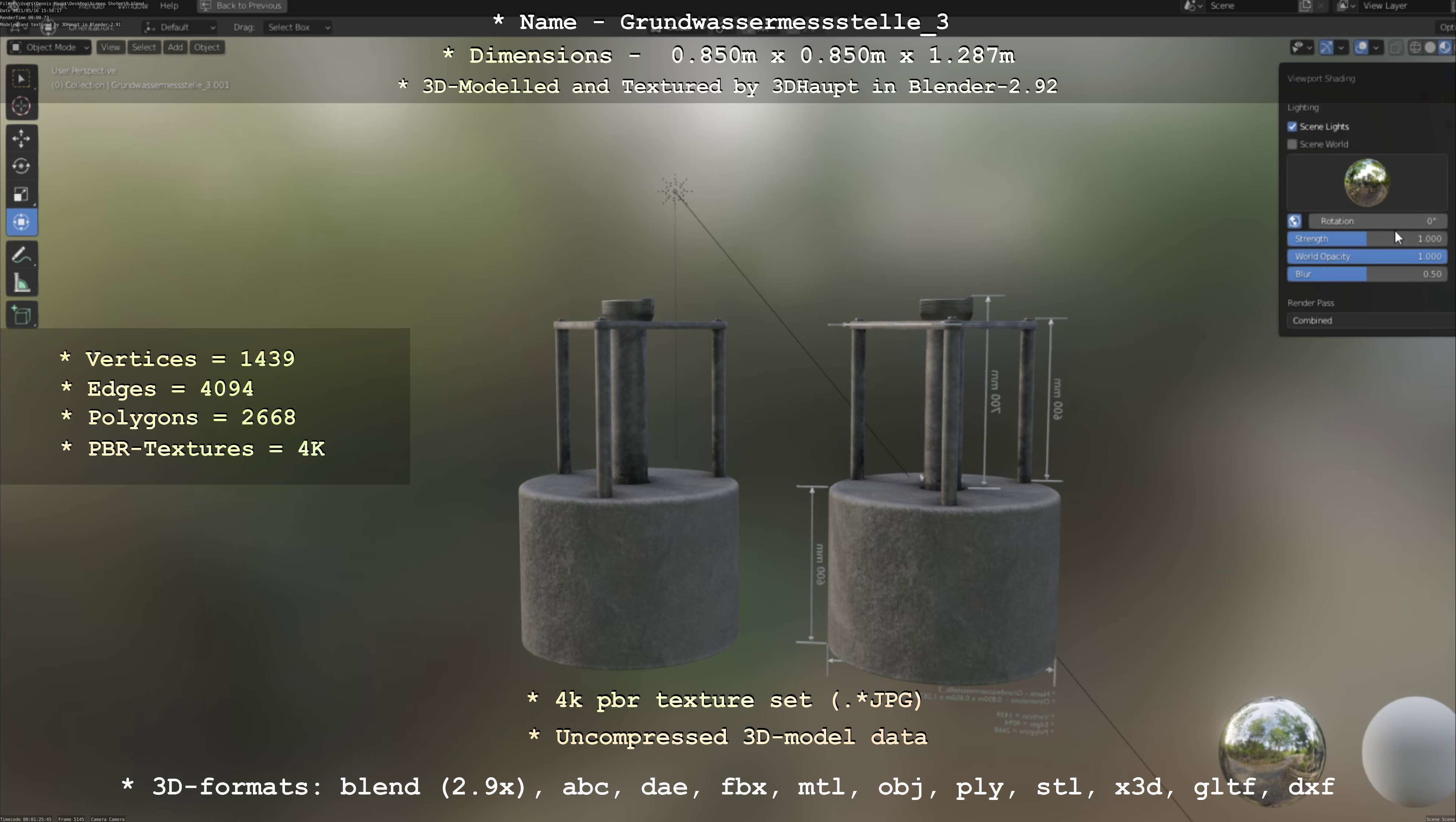This screenshot has width=1456, height=822.
Task: Click the Rotation value field
Action: (1377, 221)
